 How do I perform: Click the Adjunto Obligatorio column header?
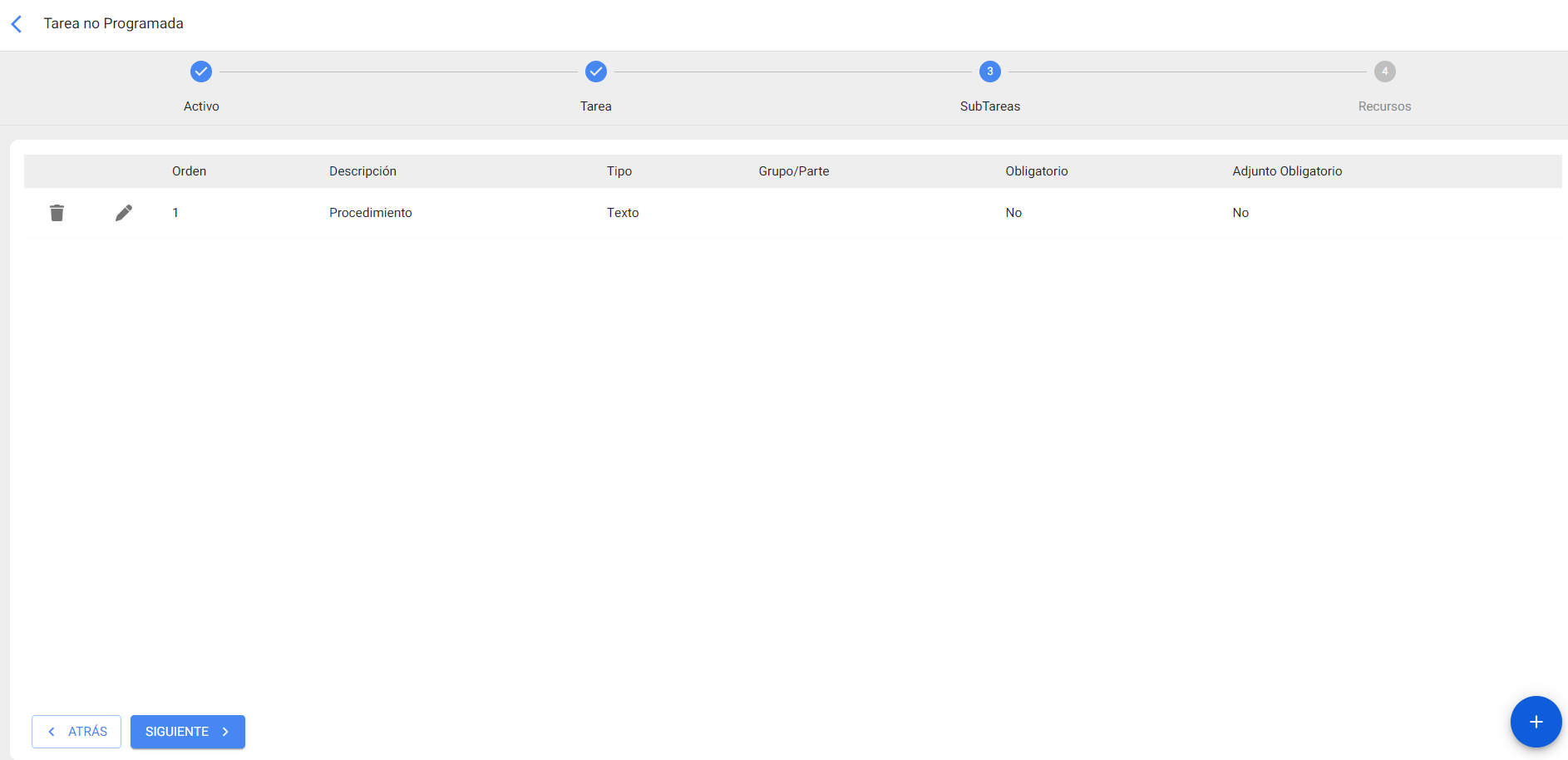pyautogui.click(x=1287, y=171)
